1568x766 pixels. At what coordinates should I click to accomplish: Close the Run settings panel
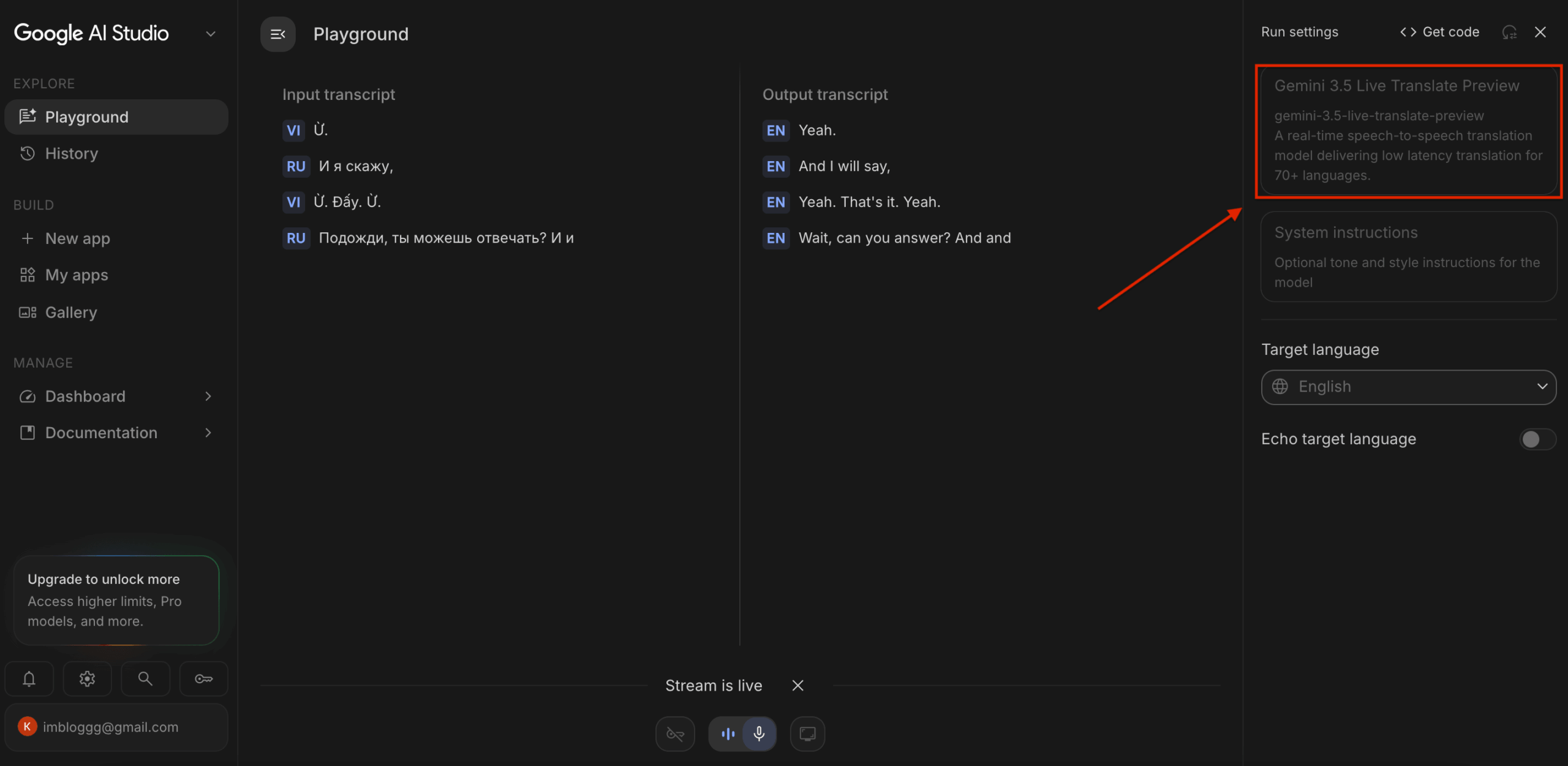[x=1540, y=32]
